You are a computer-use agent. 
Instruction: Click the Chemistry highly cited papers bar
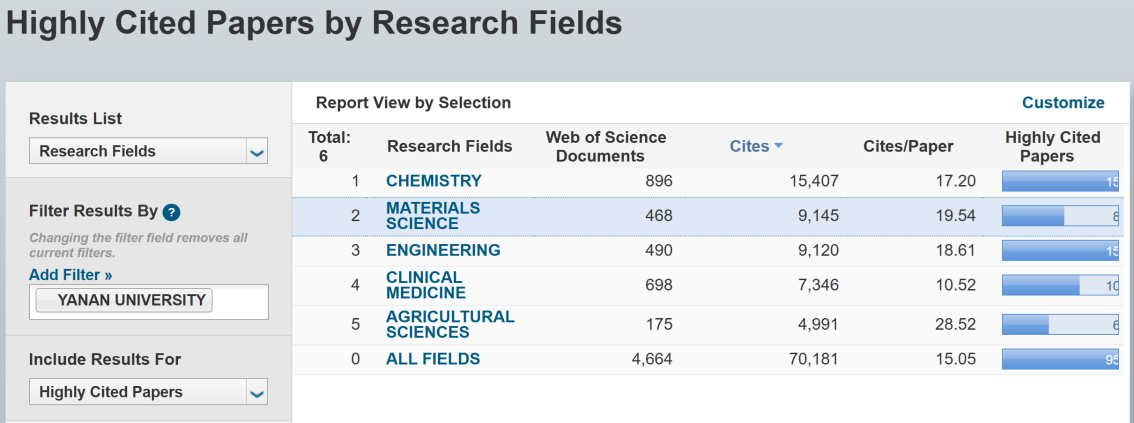1060,181
